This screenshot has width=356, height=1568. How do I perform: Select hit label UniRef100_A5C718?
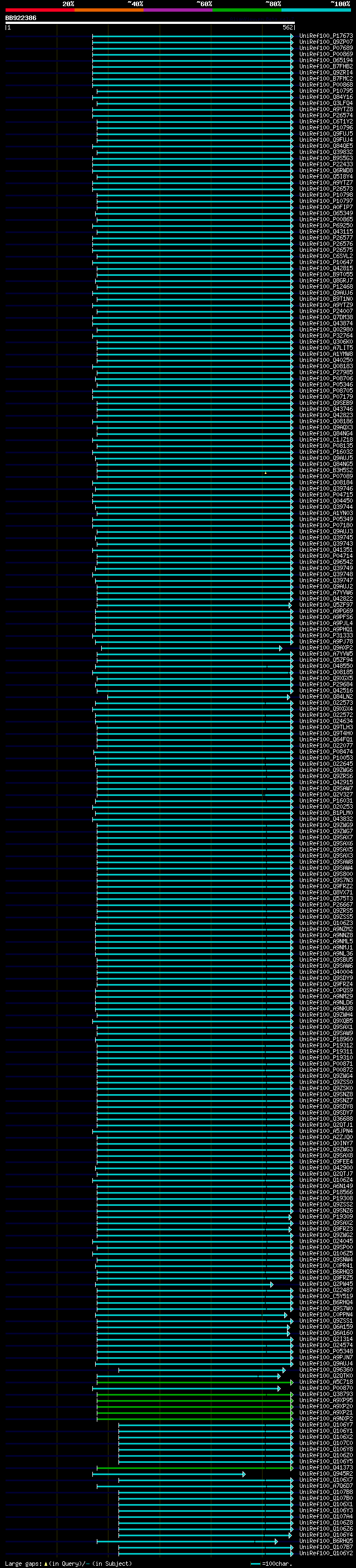[325, 1382]
